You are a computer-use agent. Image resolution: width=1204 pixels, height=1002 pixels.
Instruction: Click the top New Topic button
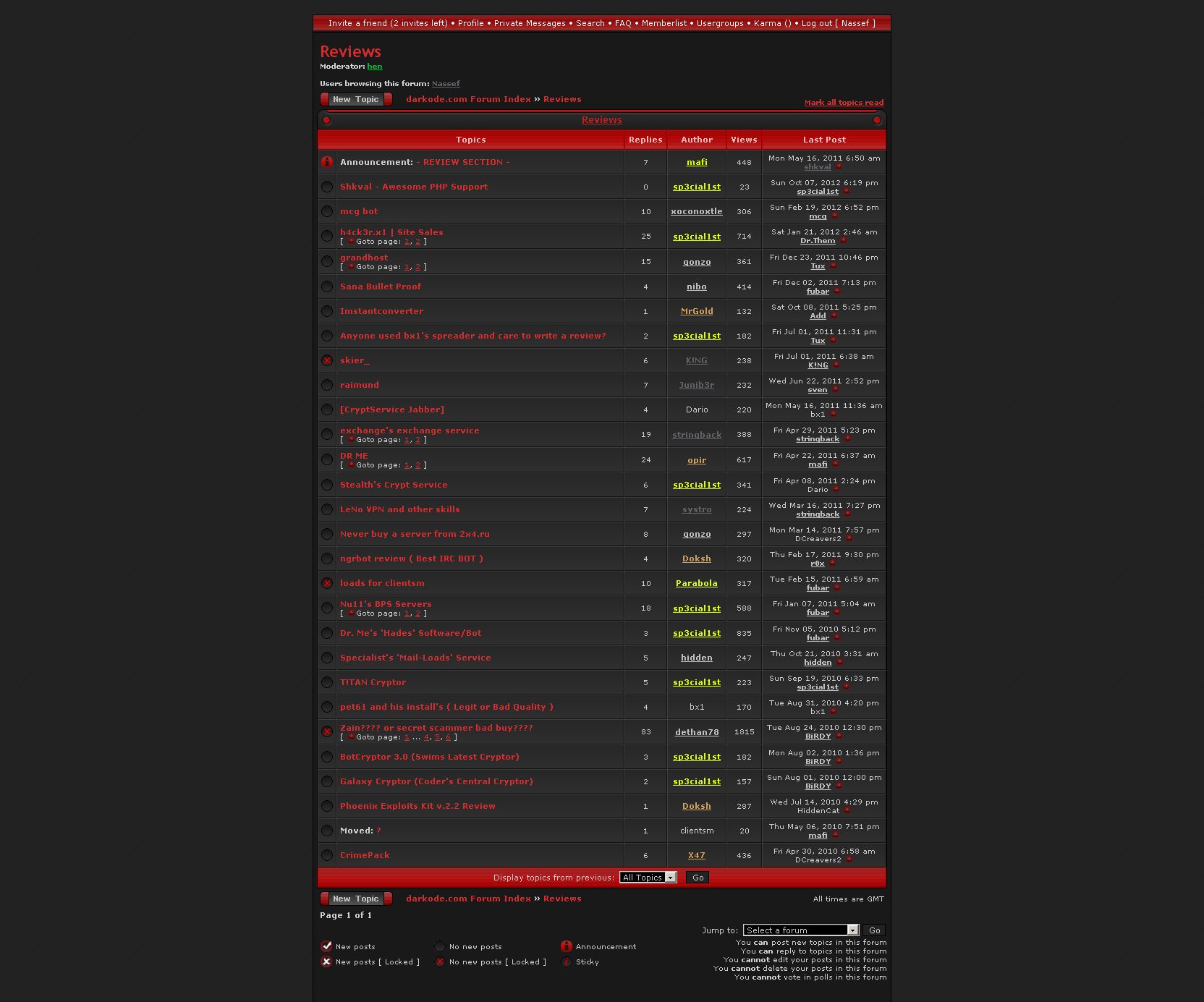[356, 99]
